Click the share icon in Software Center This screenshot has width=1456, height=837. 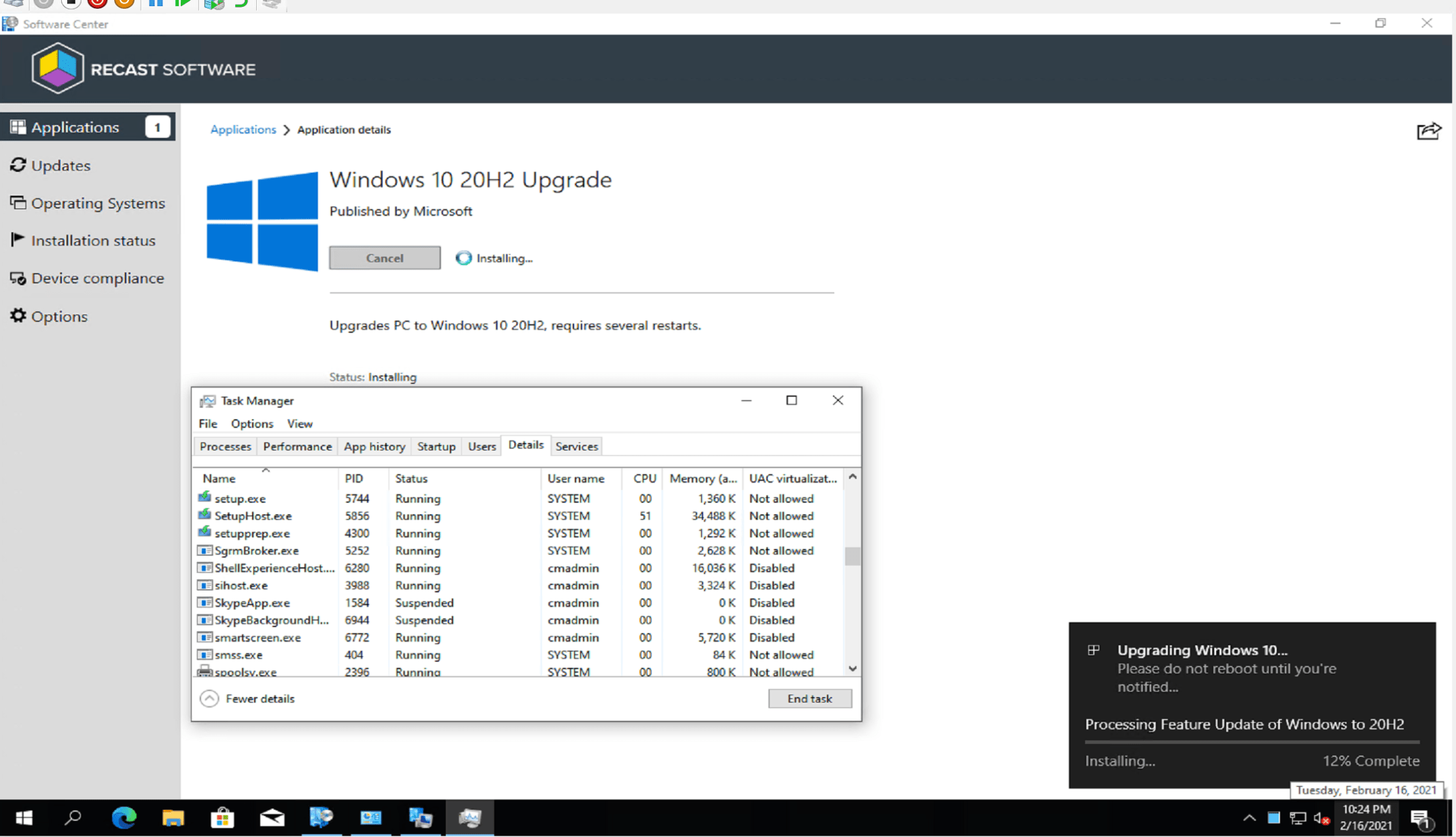[1428, 130]
